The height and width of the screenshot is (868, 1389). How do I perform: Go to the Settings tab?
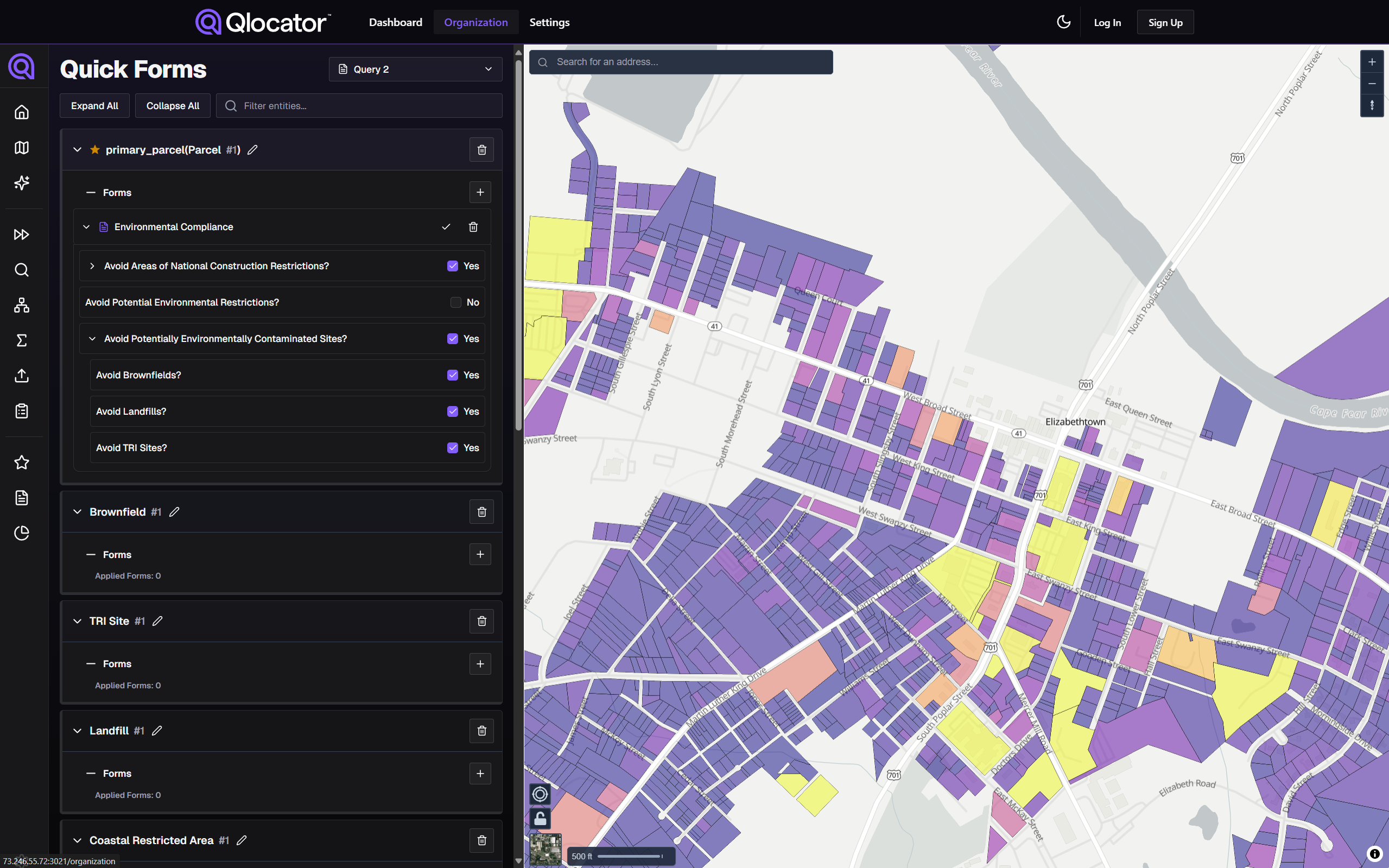click(x=549, y=22)
